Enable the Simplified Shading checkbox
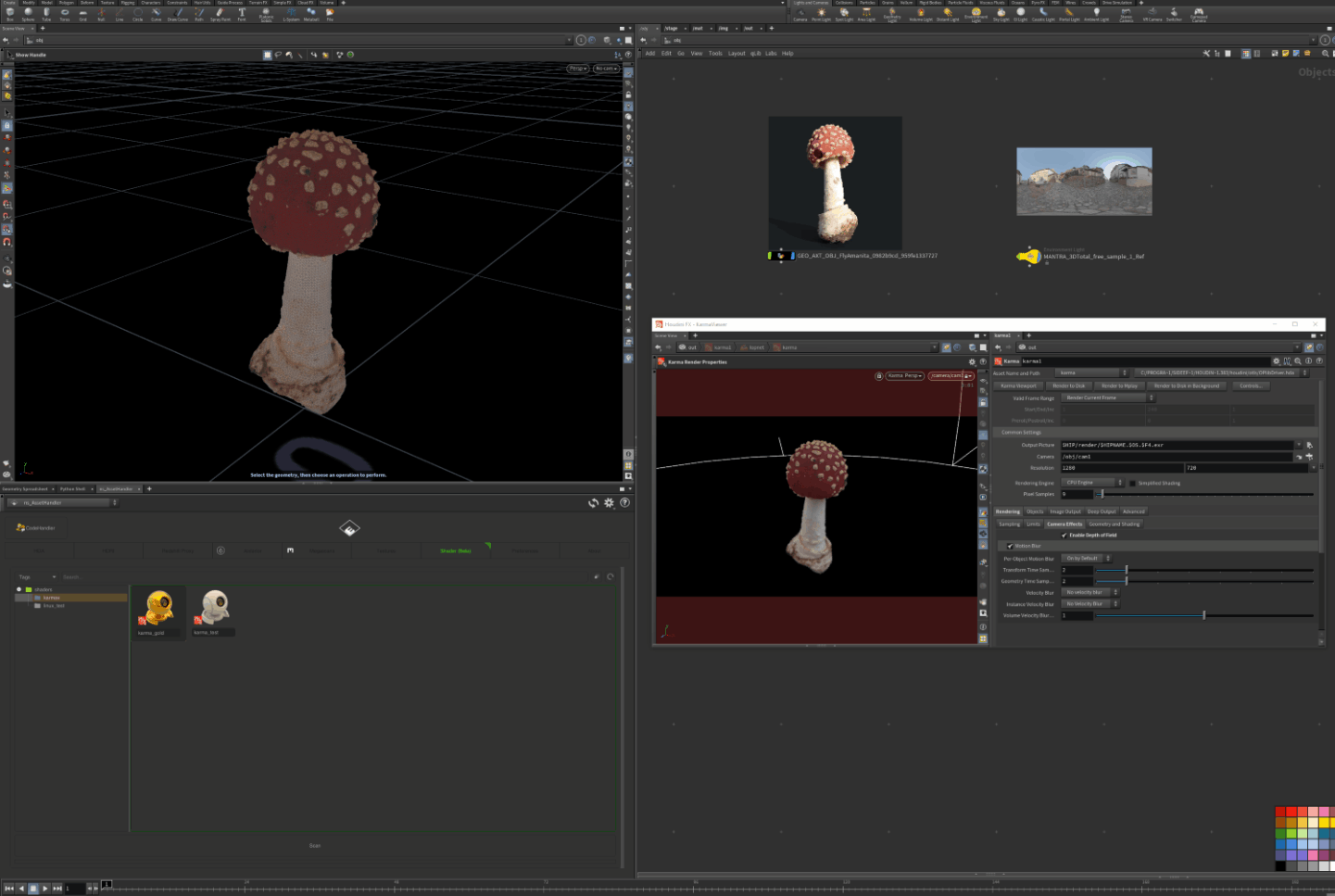 (1132, 483)
